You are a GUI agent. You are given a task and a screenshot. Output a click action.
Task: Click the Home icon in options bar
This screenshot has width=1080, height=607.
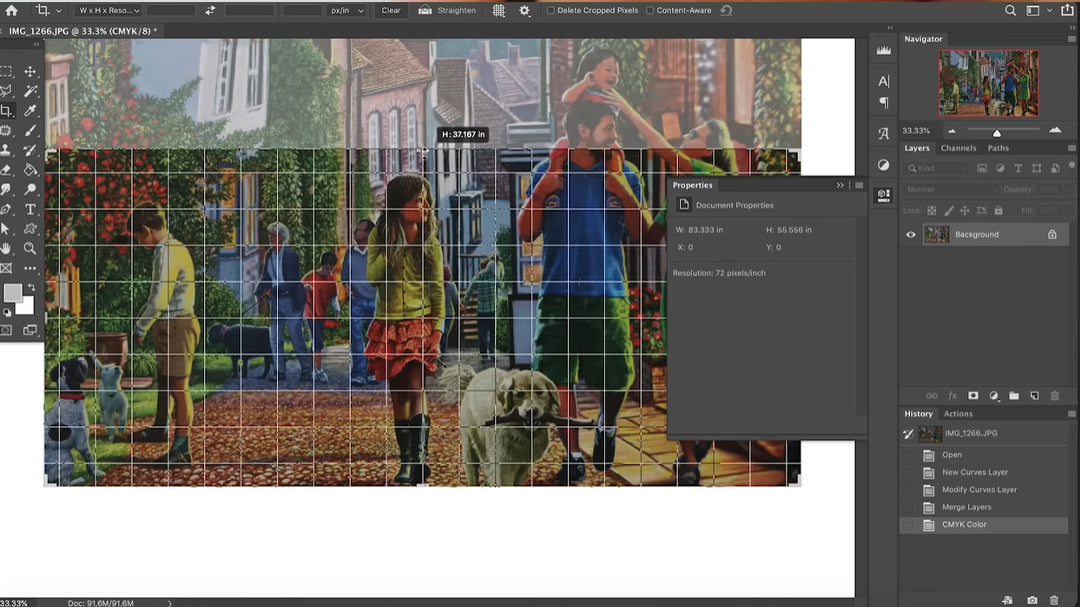click(x=12, y=10)
